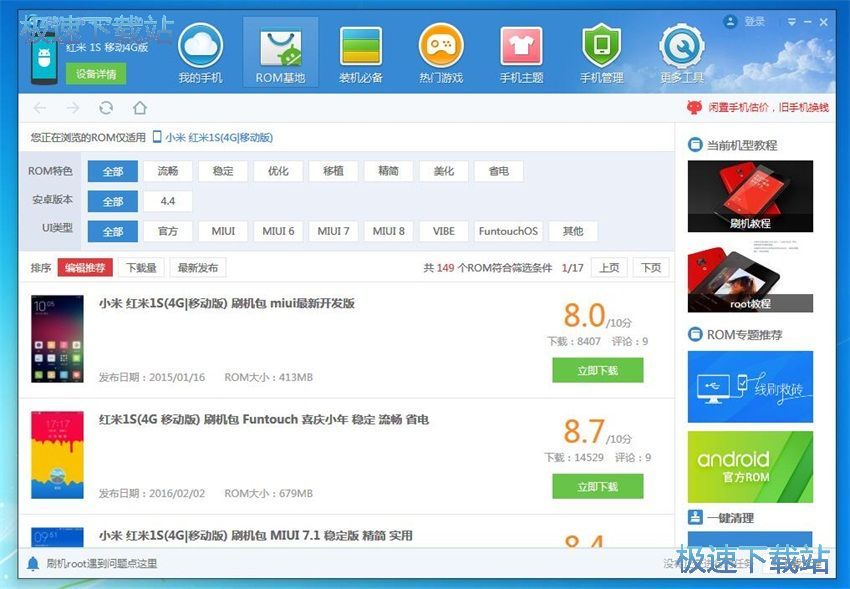Filter UI type by MIUI 6
850x589 pixels.
click(x=278, y=231)
